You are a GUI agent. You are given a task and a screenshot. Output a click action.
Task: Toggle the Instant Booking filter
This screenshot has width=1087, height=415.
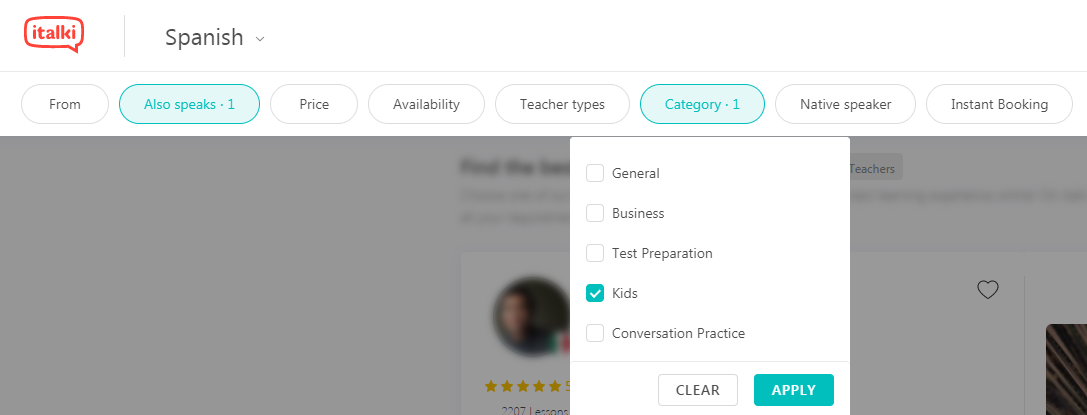(1000, 105)
